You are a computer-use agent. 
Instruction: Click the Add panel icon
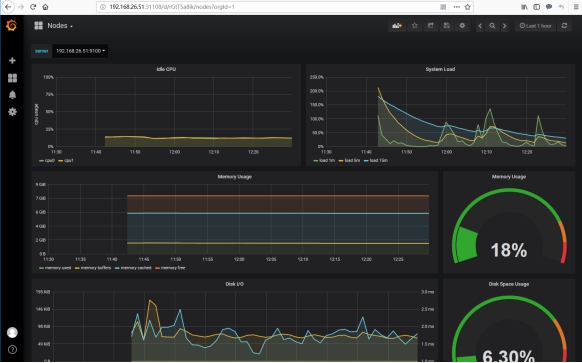[397, 26]
